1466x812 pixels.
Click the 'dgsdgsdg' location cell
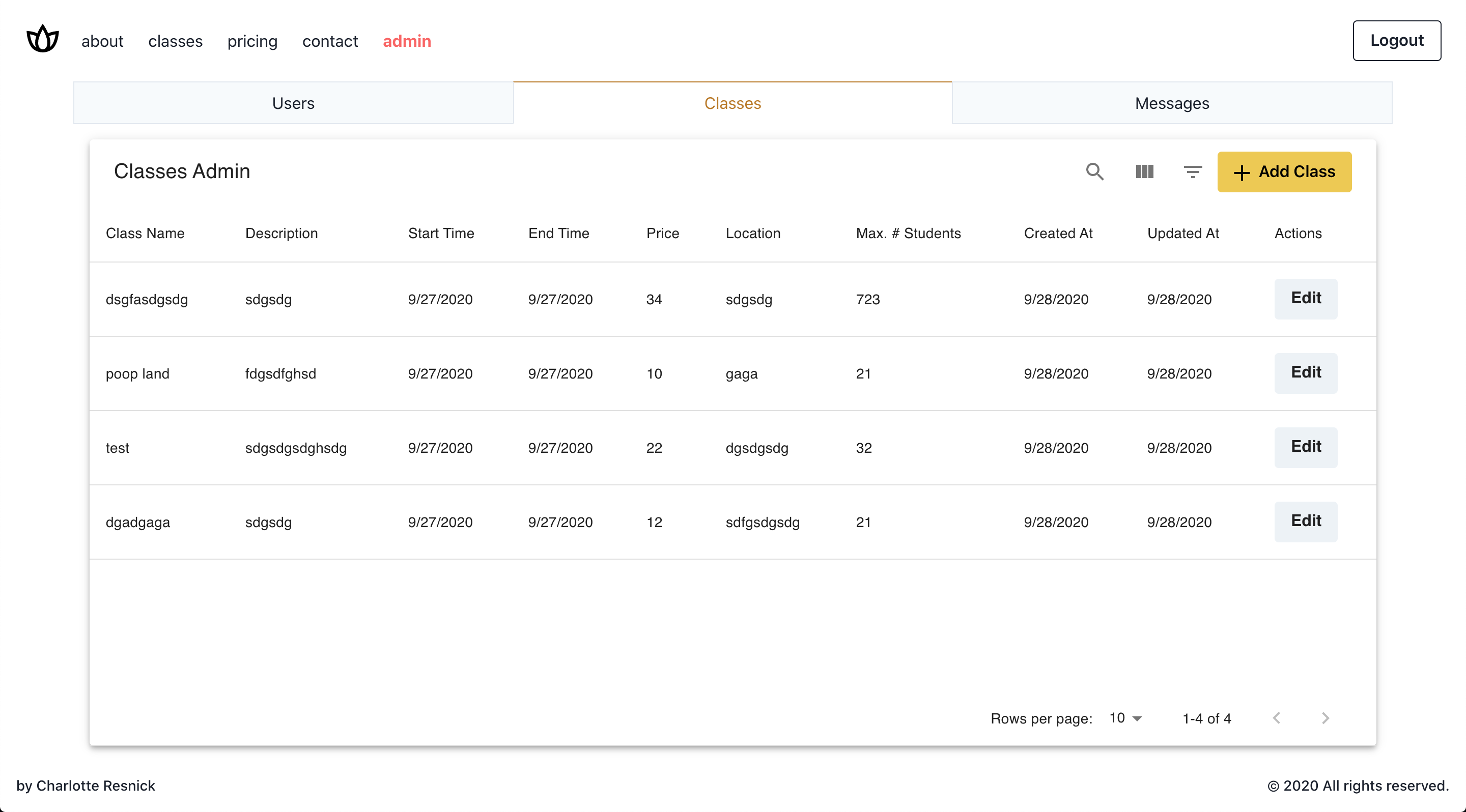[x=757, y=448]
